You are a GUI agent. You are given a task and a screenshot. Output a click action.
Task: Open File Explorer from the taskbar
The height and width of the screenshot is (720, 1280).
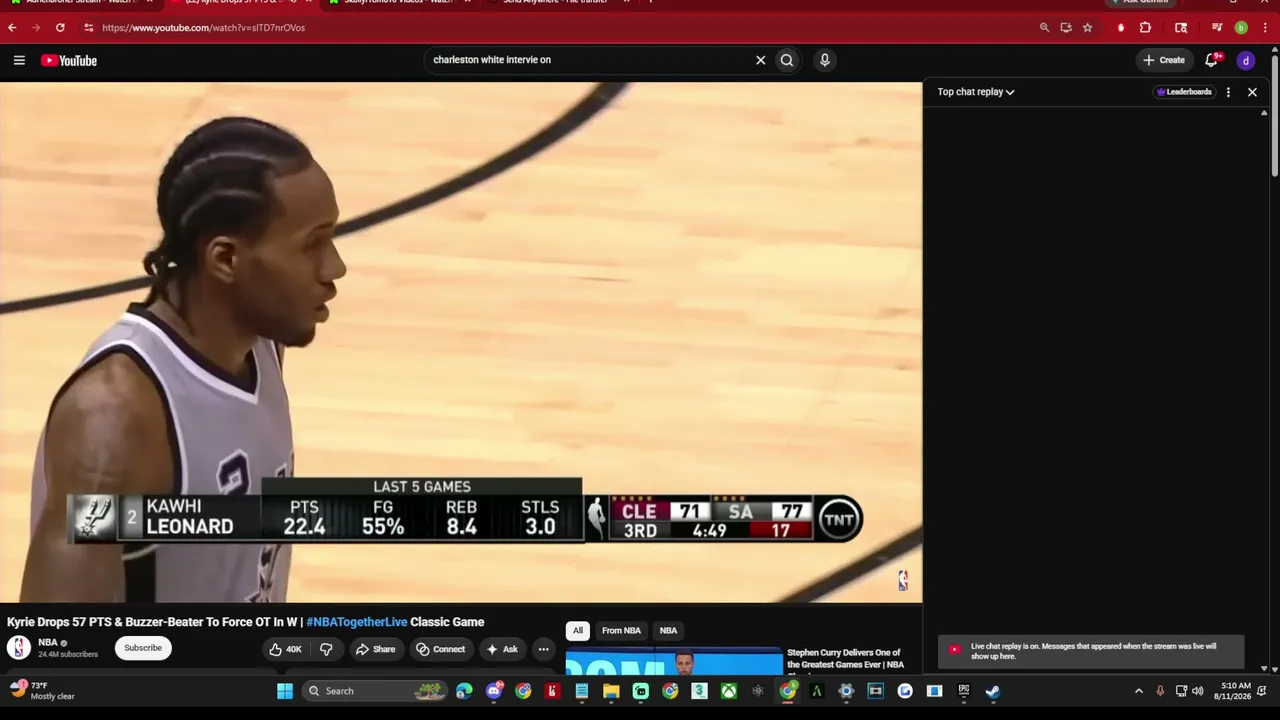point(611,691)
